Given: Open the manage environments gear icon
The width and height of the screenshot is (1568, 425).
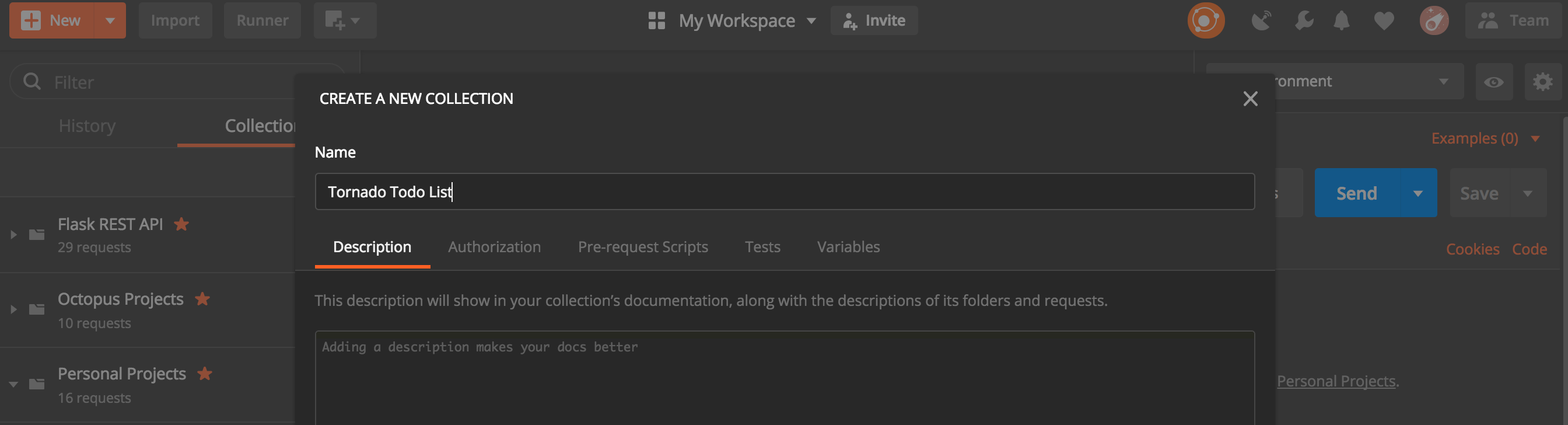Looking at the screenshot, I should click(x=1542, y=82).
